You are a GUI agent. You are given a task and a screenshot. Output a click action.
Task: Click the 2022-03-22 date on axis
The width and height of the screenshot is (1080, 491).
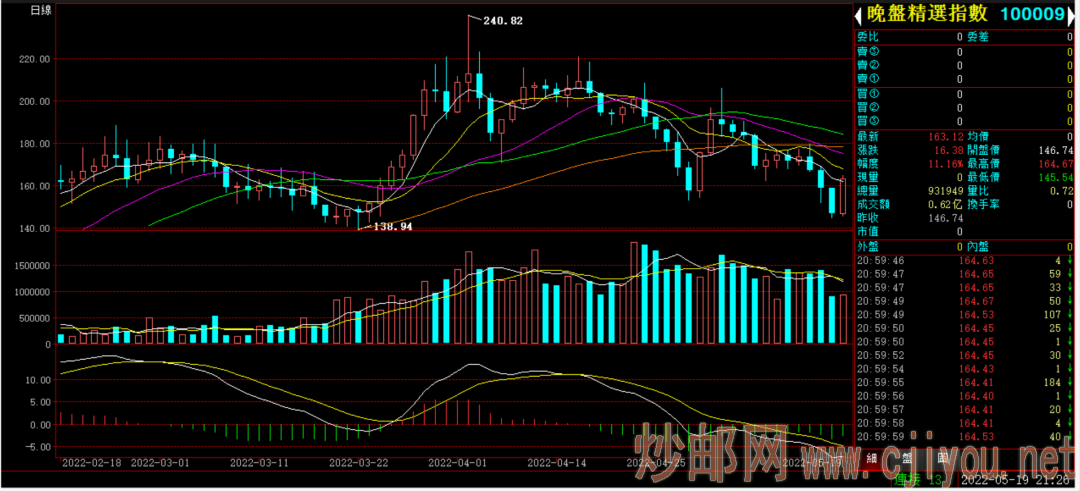pyautogui.click(x=358, y=463)
